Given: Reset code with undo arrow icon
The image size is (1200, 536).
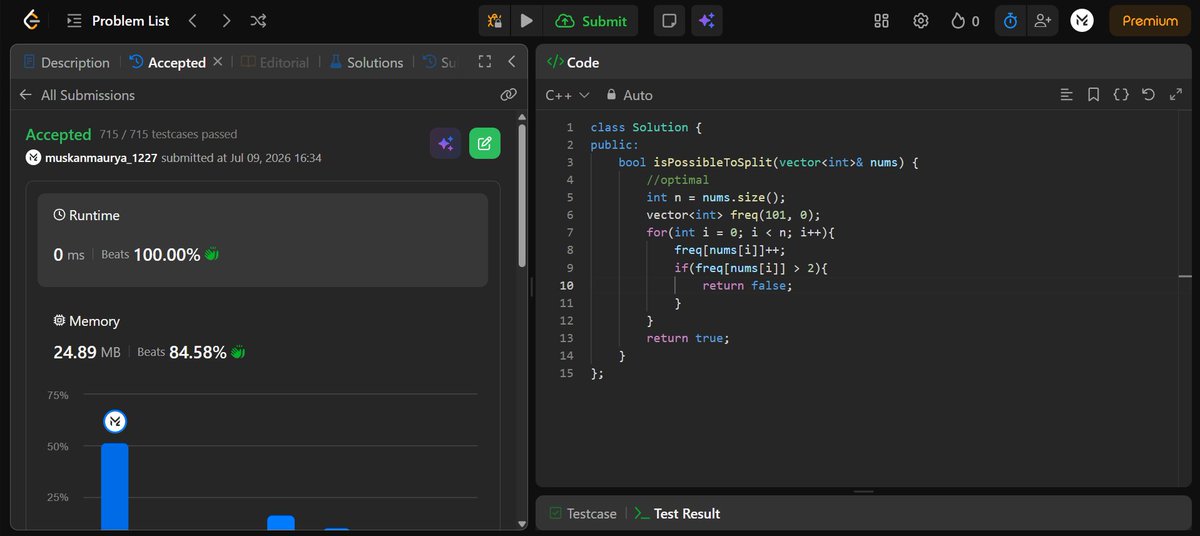Looking at the screenshot, I should [1148, 95].
